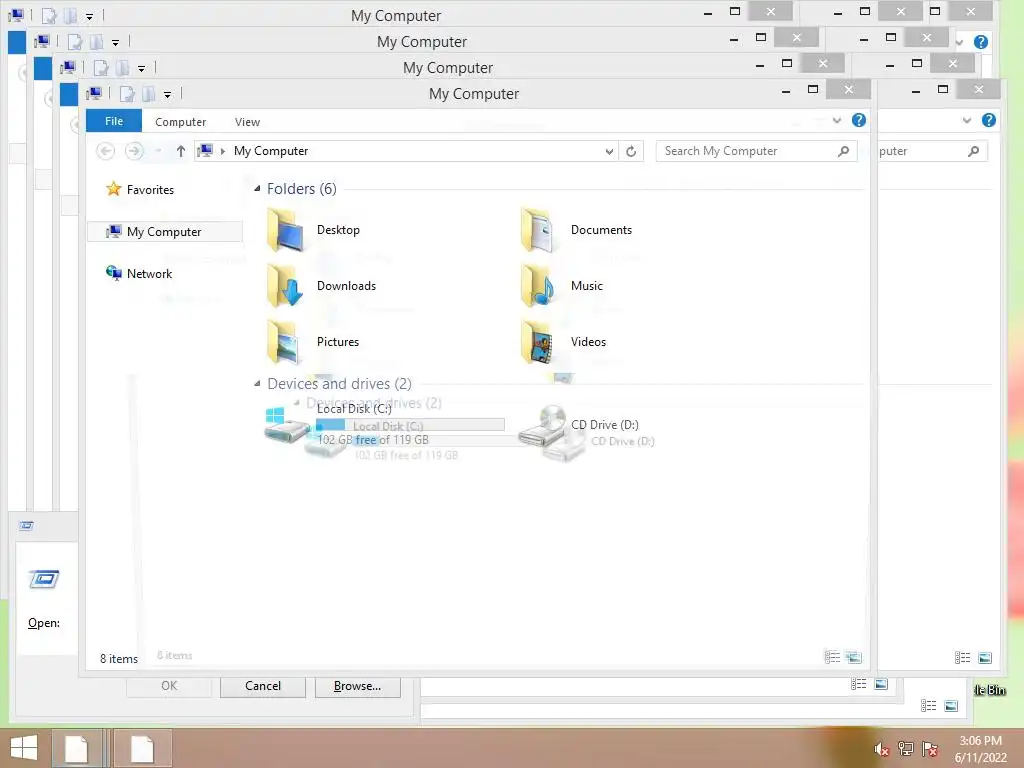Go up one level with Up arrow
The image size is (1024, 768).
[x=181, y=151]
